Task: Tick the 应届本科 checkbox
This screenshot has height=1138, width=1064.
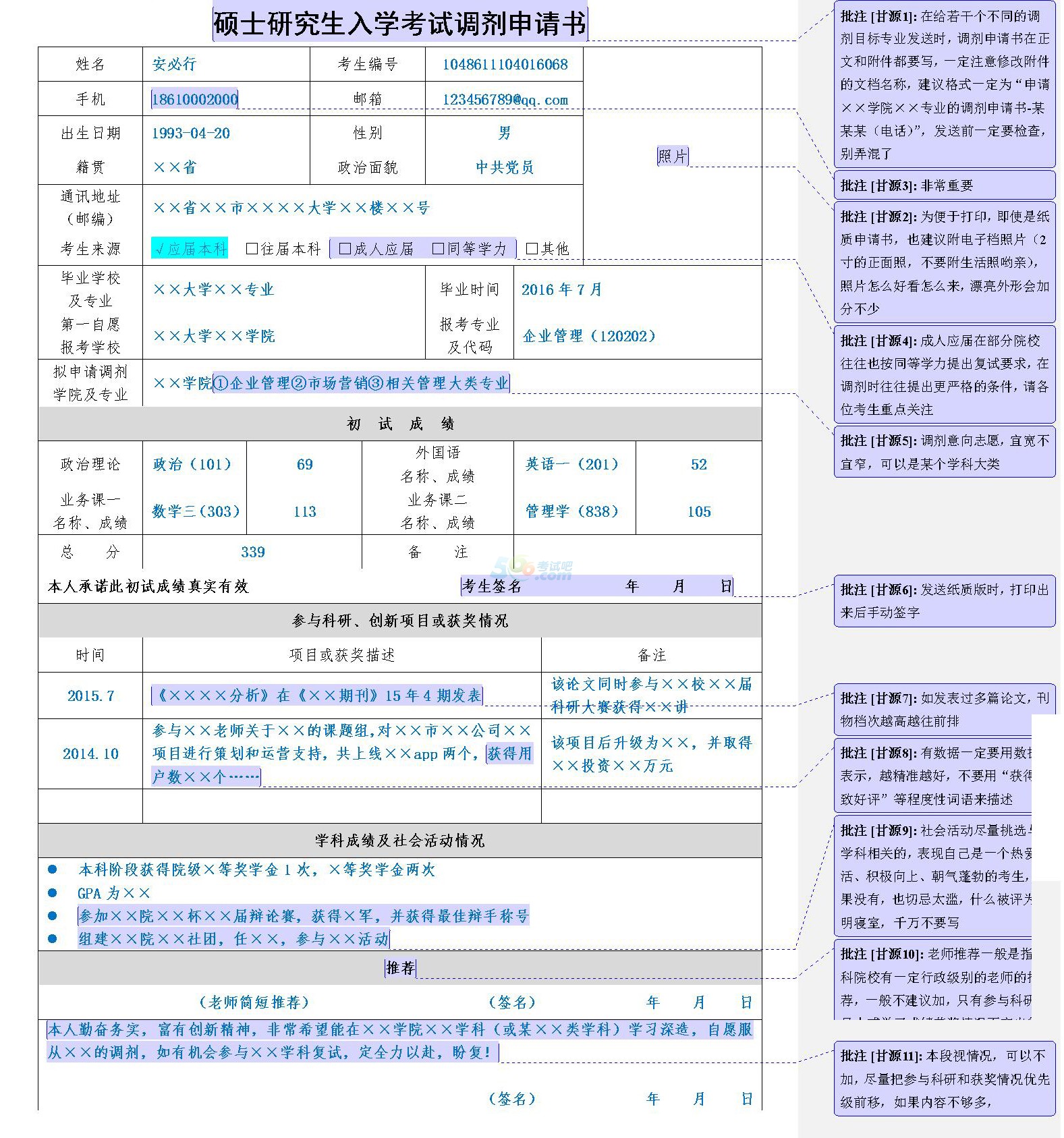Action: 160,249
